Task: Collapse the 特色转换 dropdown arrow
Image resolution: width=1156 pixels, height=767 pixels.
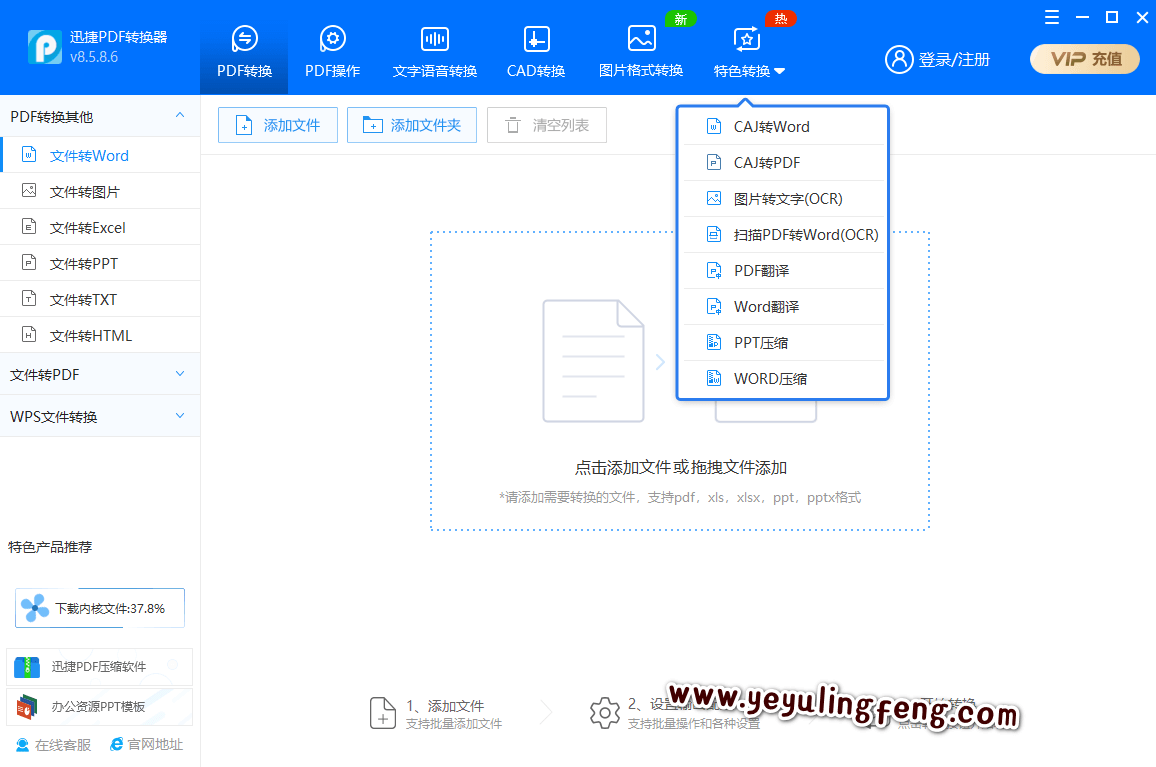Action: point(780,72)
